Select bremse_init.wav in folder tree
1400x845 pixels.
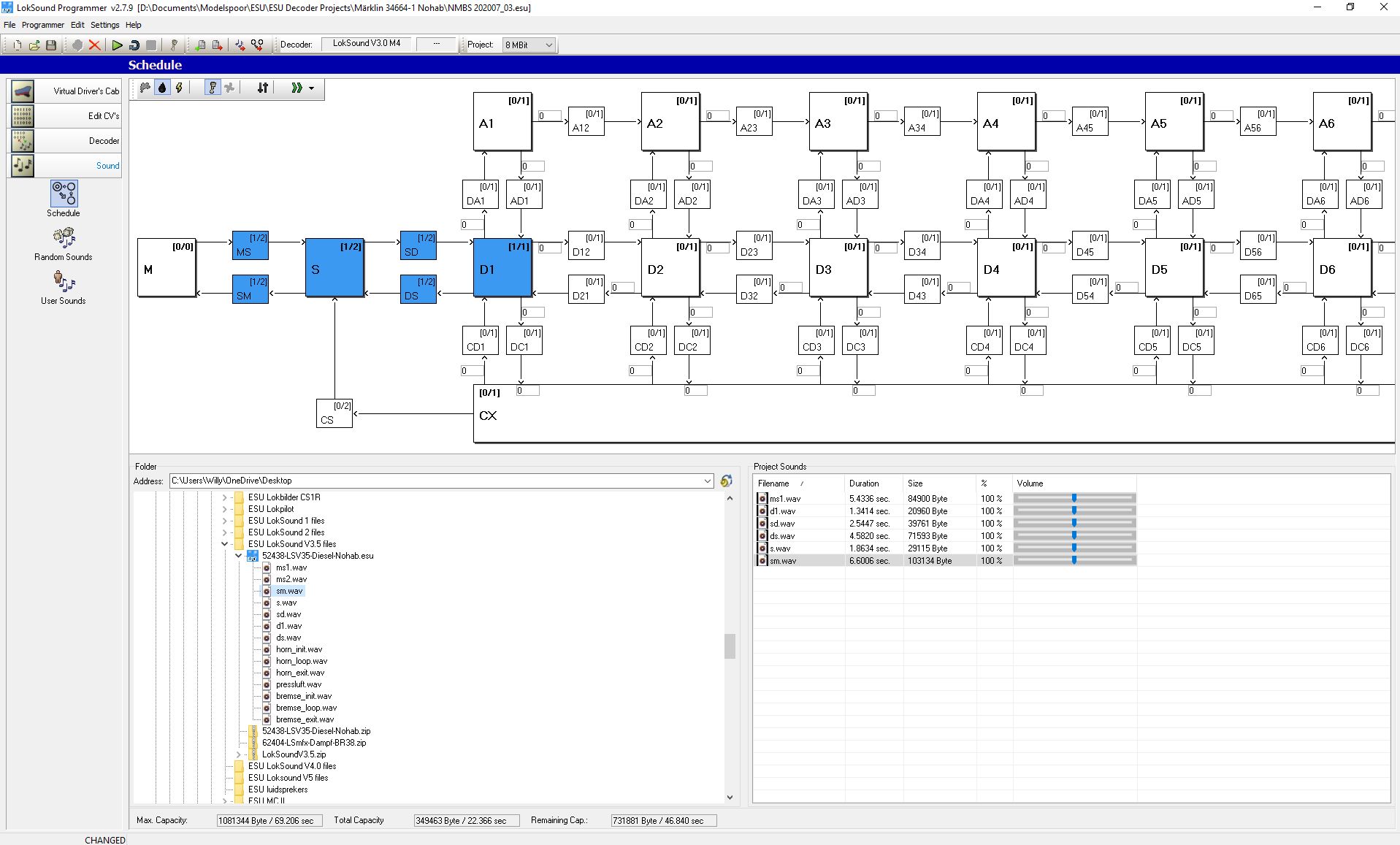pyautogui.click(x=304, y=696)
